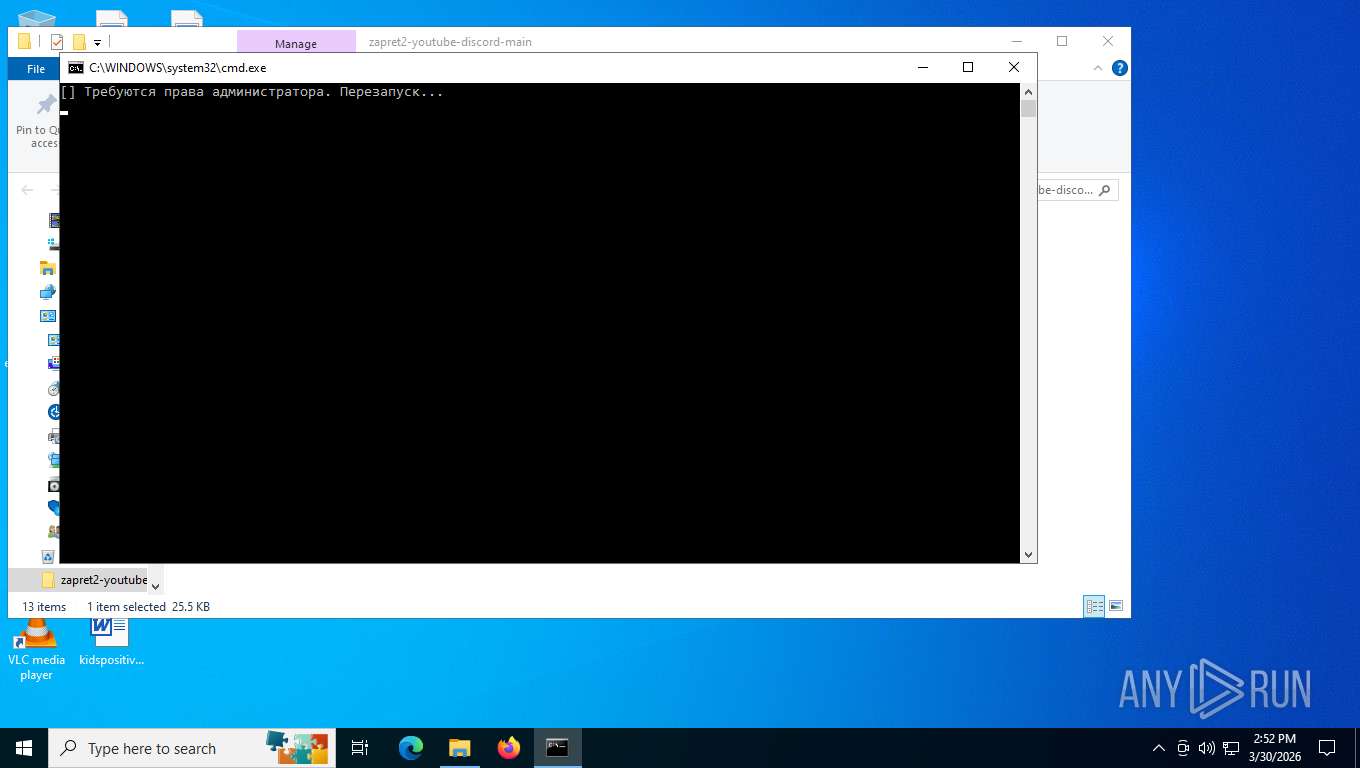Click Recycle Bin icon in Explorer navigation pane
The height and width of the screenshot is (768, 1360).
point(48,556)
